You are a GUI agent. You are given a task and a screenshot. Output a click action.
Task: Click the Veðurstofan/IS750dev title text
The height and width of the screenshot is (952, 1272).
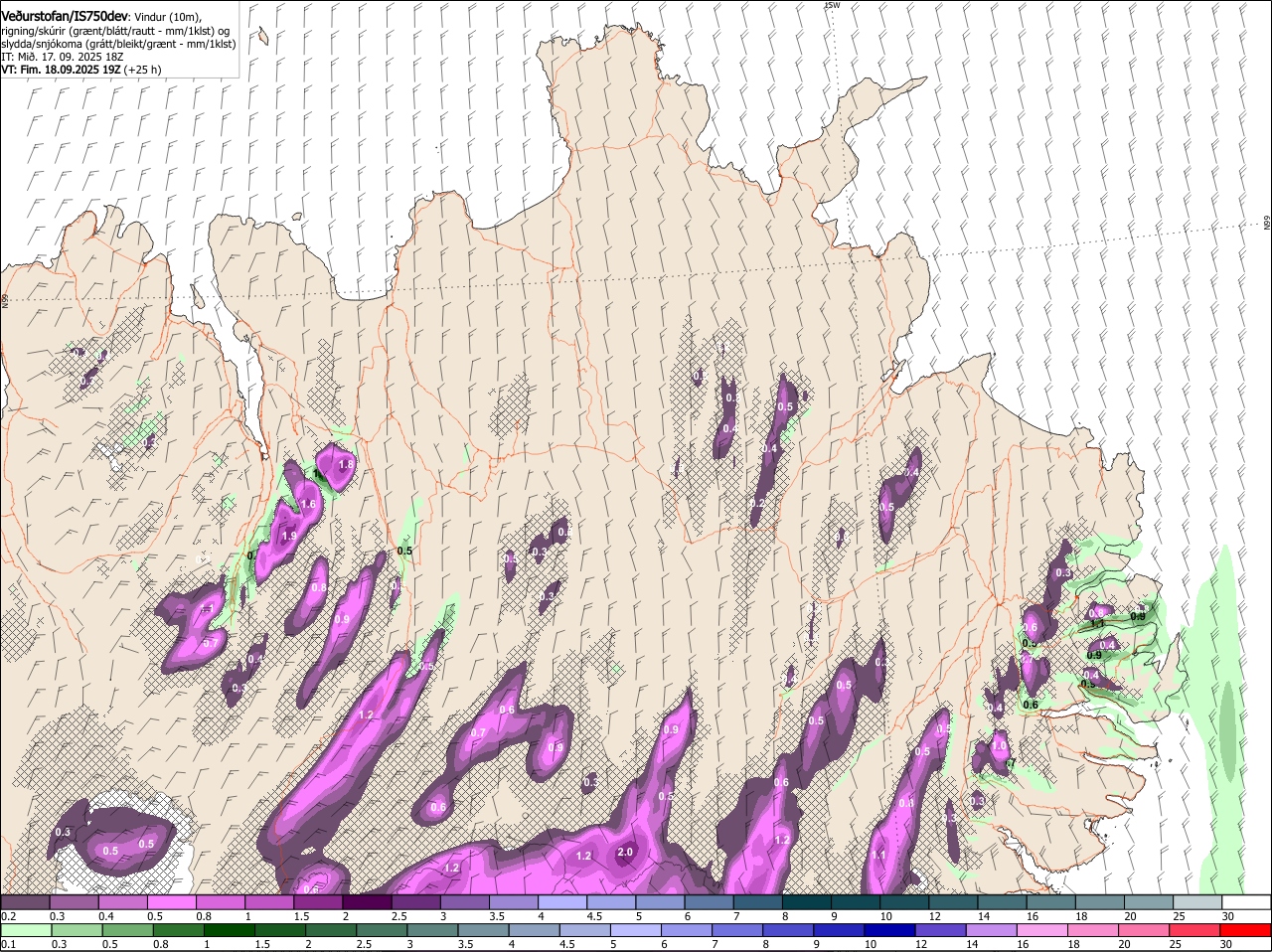65,17
